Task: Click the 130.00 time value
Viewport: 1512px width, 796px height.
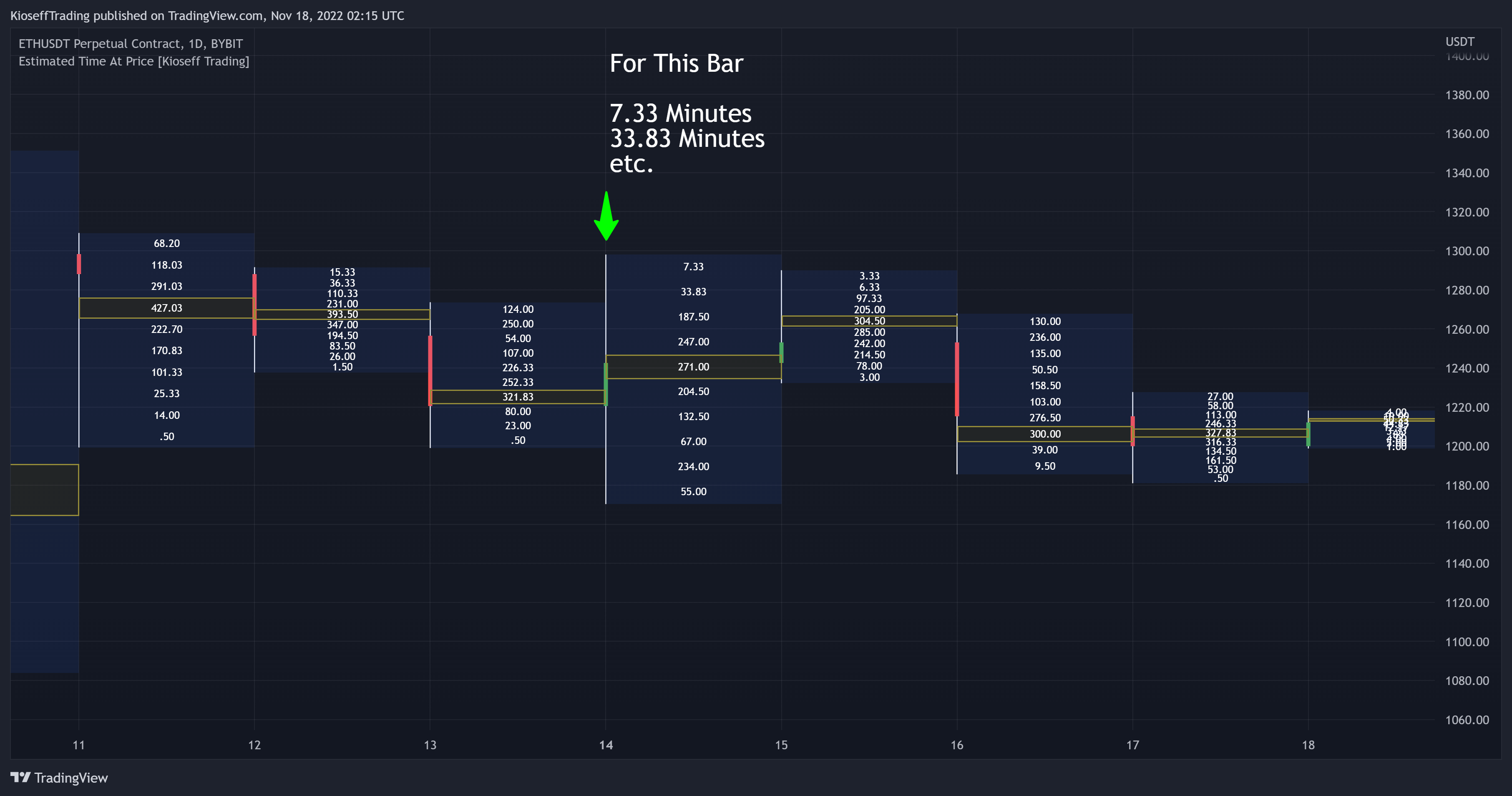Action: (1045, 322)
